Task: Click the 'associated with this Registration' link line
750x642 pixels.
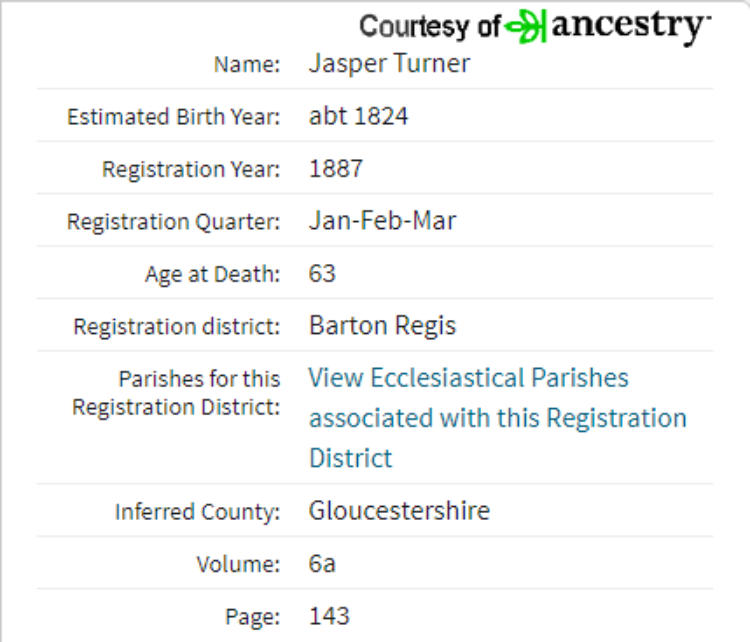Action: pyautogui.click(x=497, y=418)
